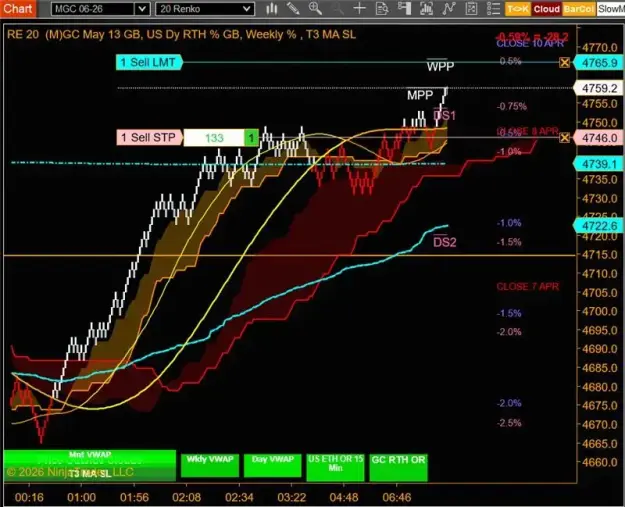The height and width of the screenshot is (507, 625).
Task: Cancel the Sell LMT order via X
Action: pos(564,63)
